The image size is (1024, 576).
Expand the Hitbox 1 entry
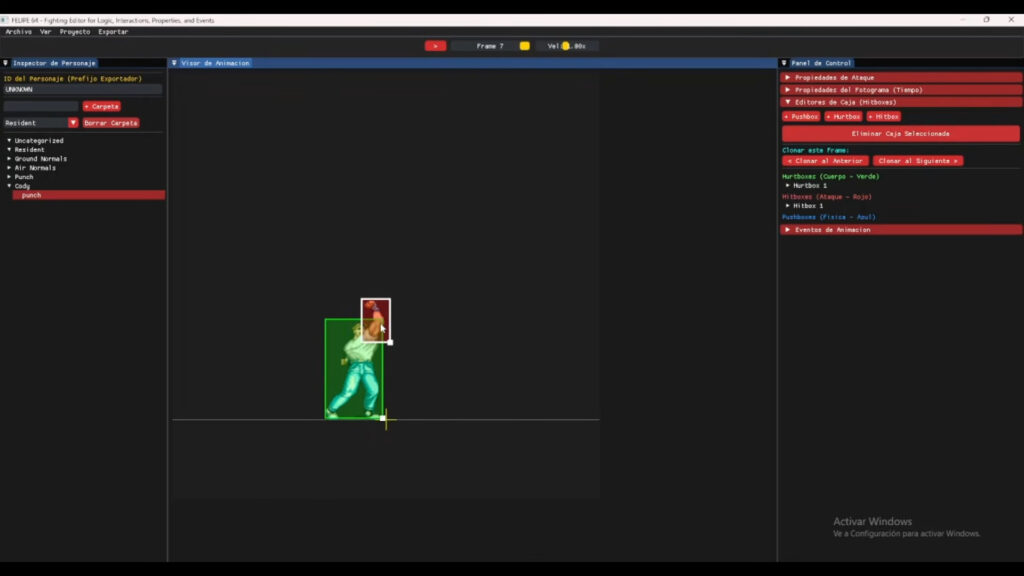(788, 206)
